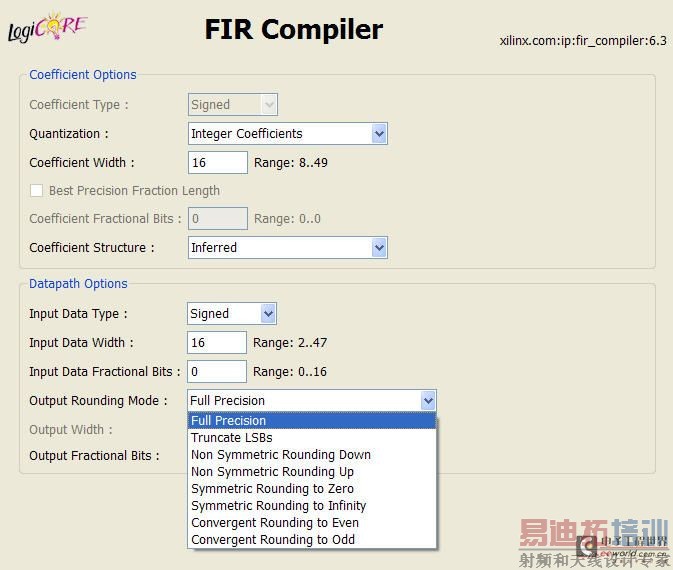The height and width of the screenshot is (570, 673).
Task: Click the Range: 8..49 text
Action: tap(291, 163)
